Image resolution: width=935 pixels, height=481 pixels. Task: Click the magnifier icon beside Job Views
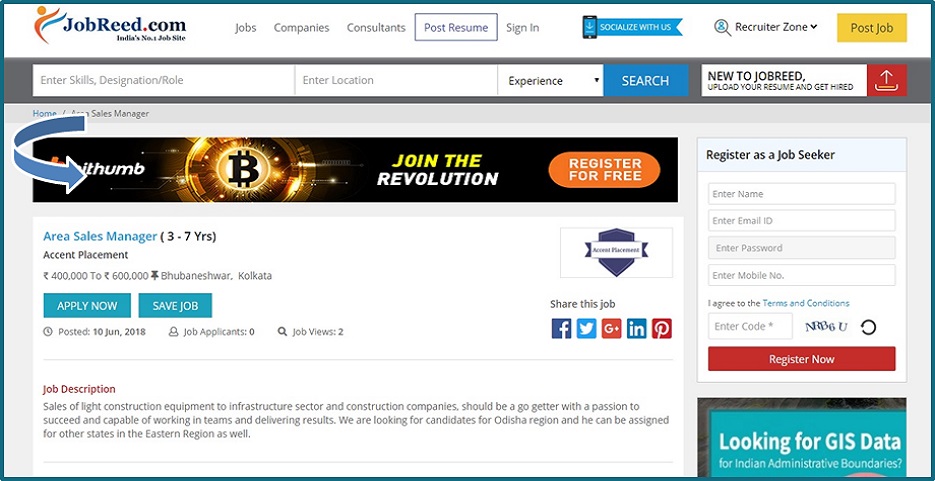(283, 331)
